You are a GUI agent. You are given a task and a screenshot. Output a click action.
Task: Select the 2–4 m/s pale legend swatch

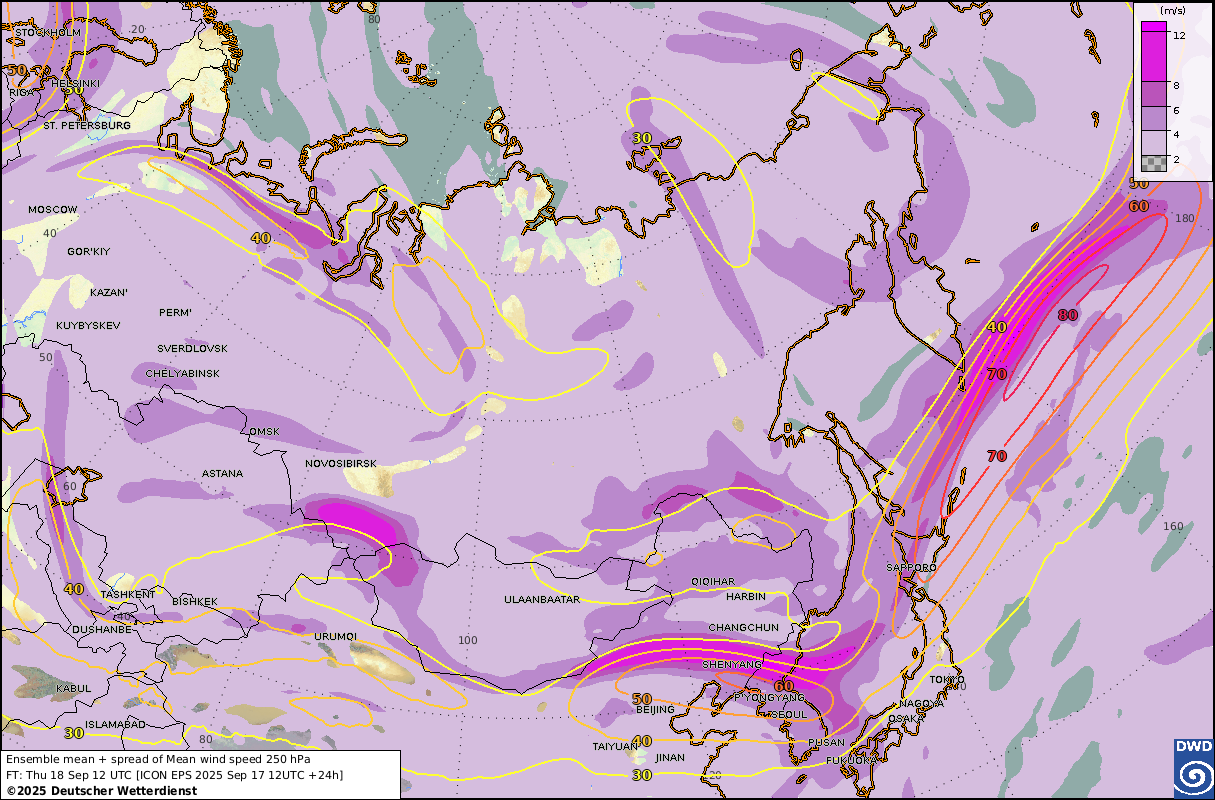[x=1154, y=145]
